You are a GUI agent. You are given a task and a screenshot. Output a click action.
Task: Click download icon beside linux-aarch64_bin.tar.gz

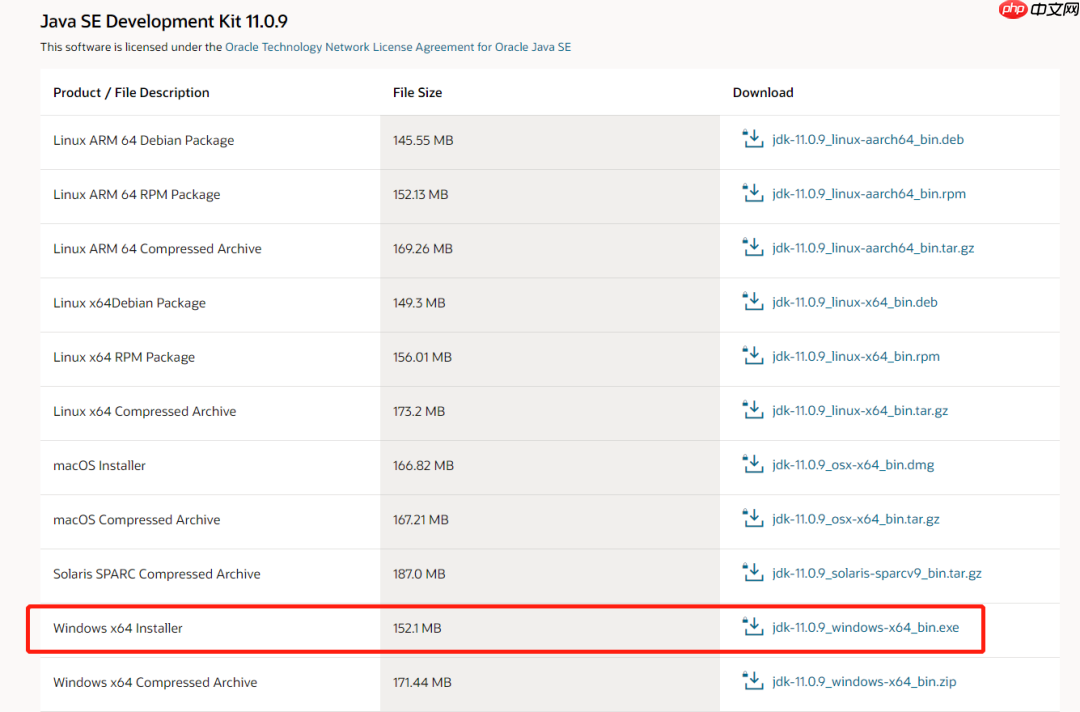tap(752, 247)
